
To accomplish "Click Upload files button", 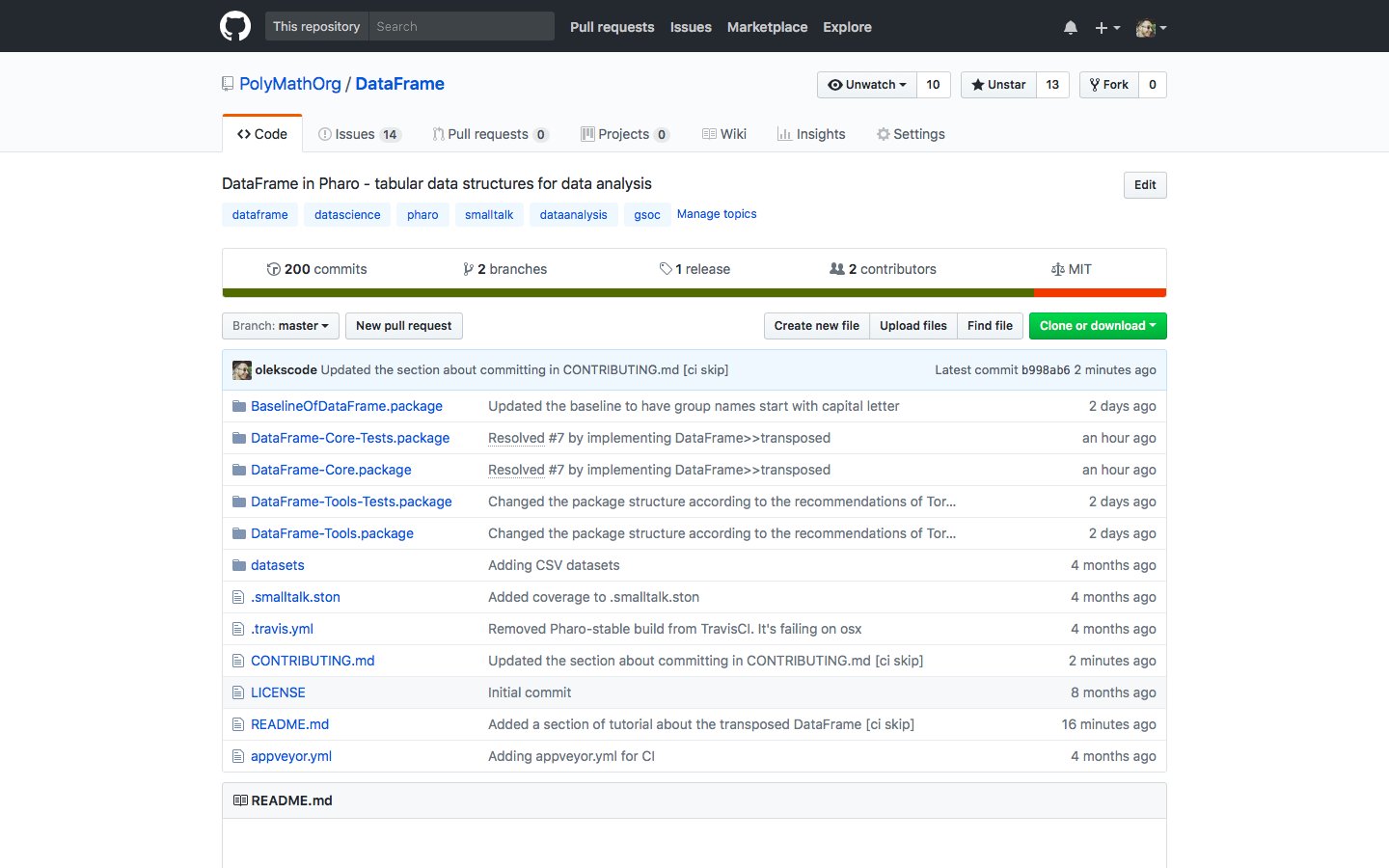I will (913, 326).
